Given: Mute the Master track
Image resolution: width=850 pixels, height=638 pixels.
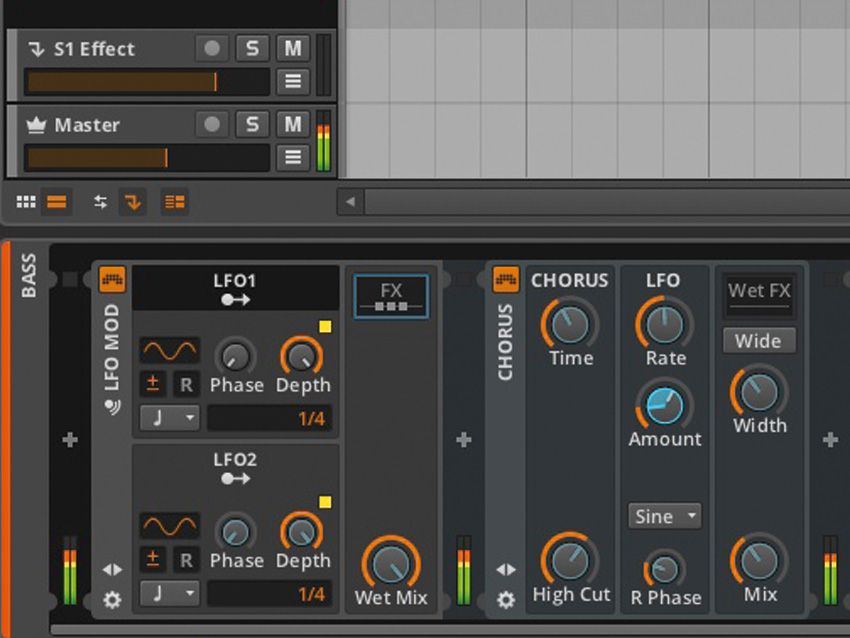Looking at the screenshot, I should point(292,124).
